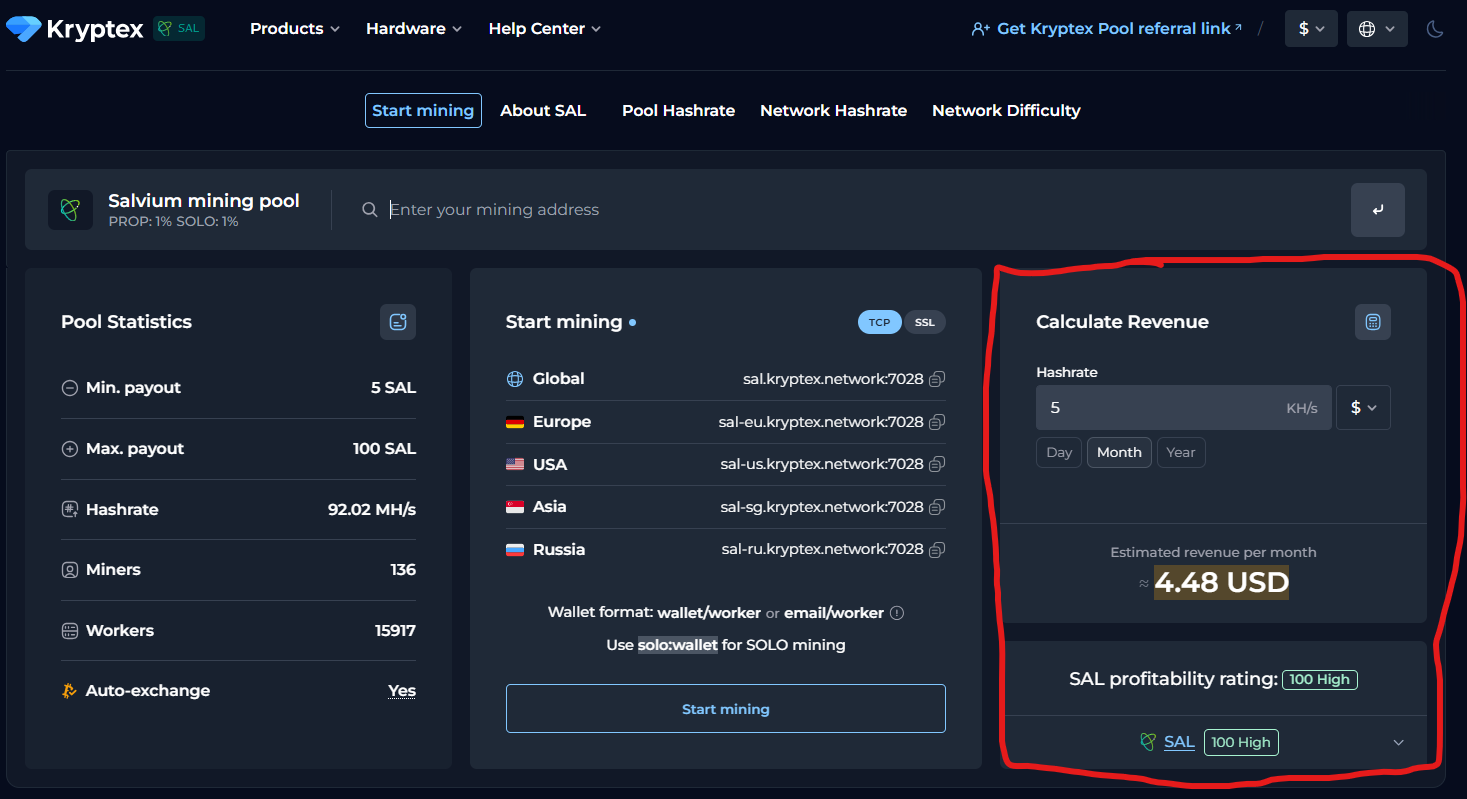Click the wallet format info icon

coord(897,613)
